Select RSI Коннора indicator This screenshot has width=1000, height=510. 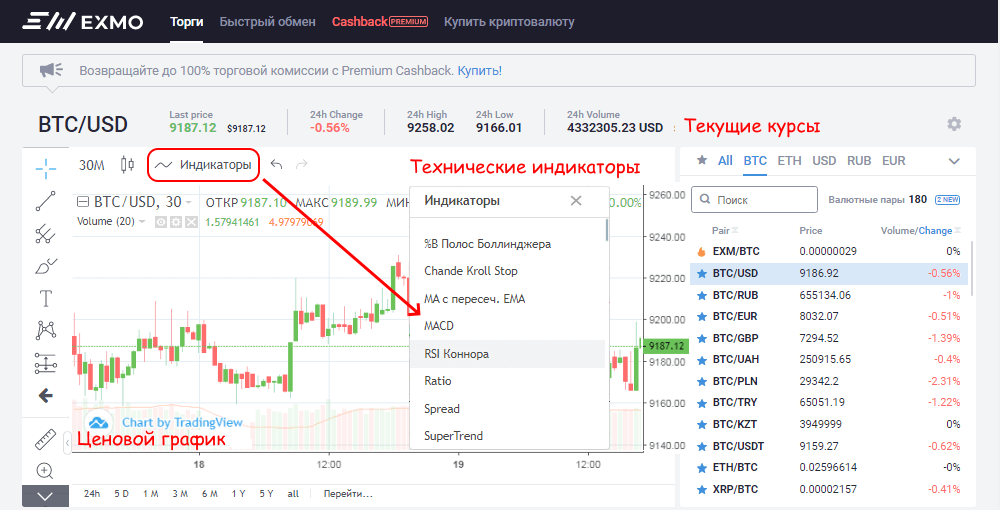pos(507,354)
